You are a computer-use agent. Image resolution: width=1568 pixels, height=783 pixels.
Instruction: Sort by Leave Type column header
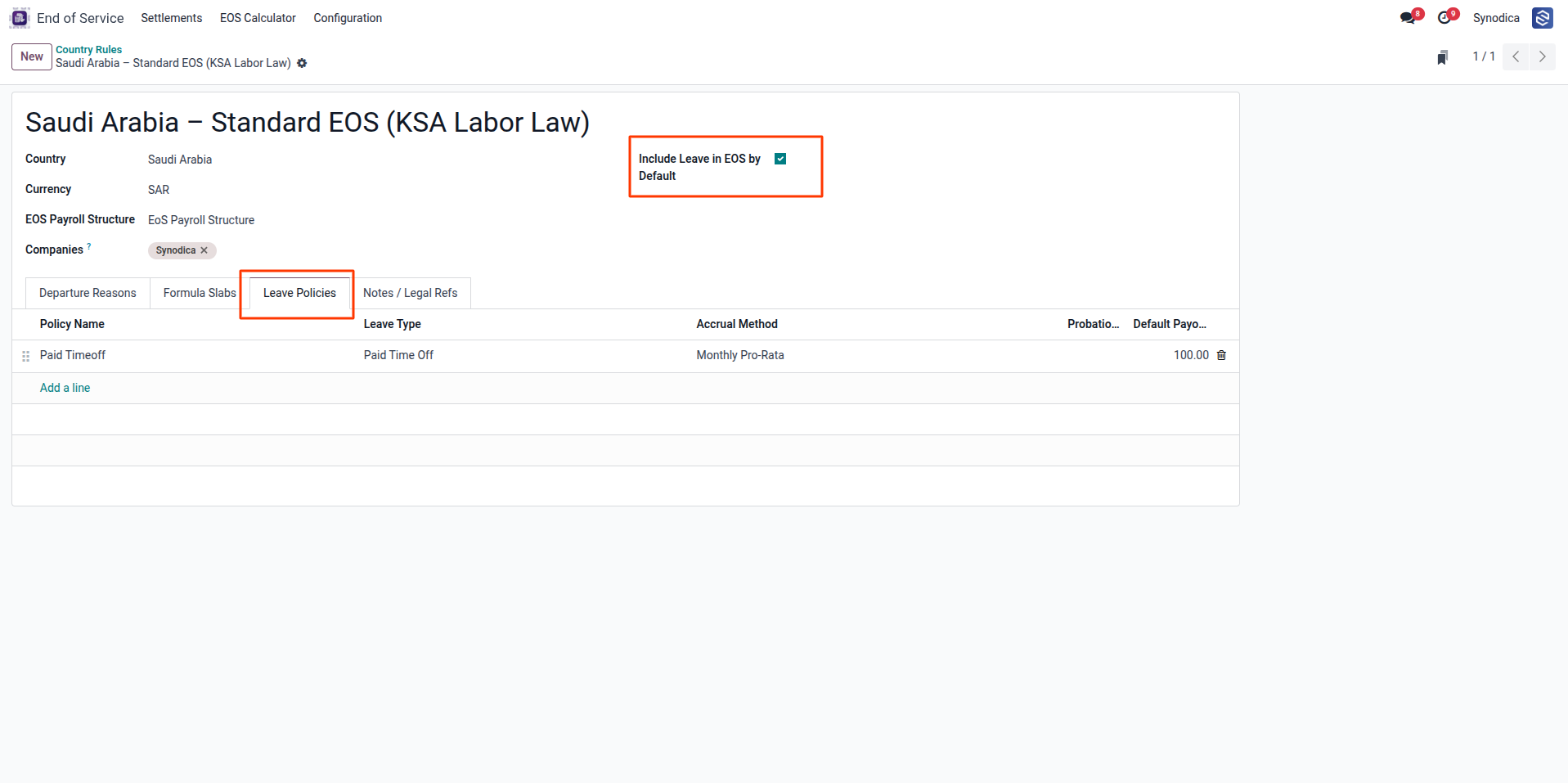(392, 324)
